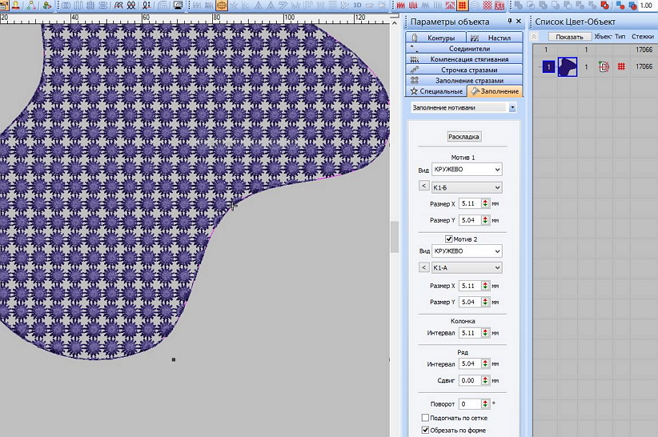Pin the Параметры объекта panel
The height and width of the screenshot is (437, 658).
click(x=510, y=21)
